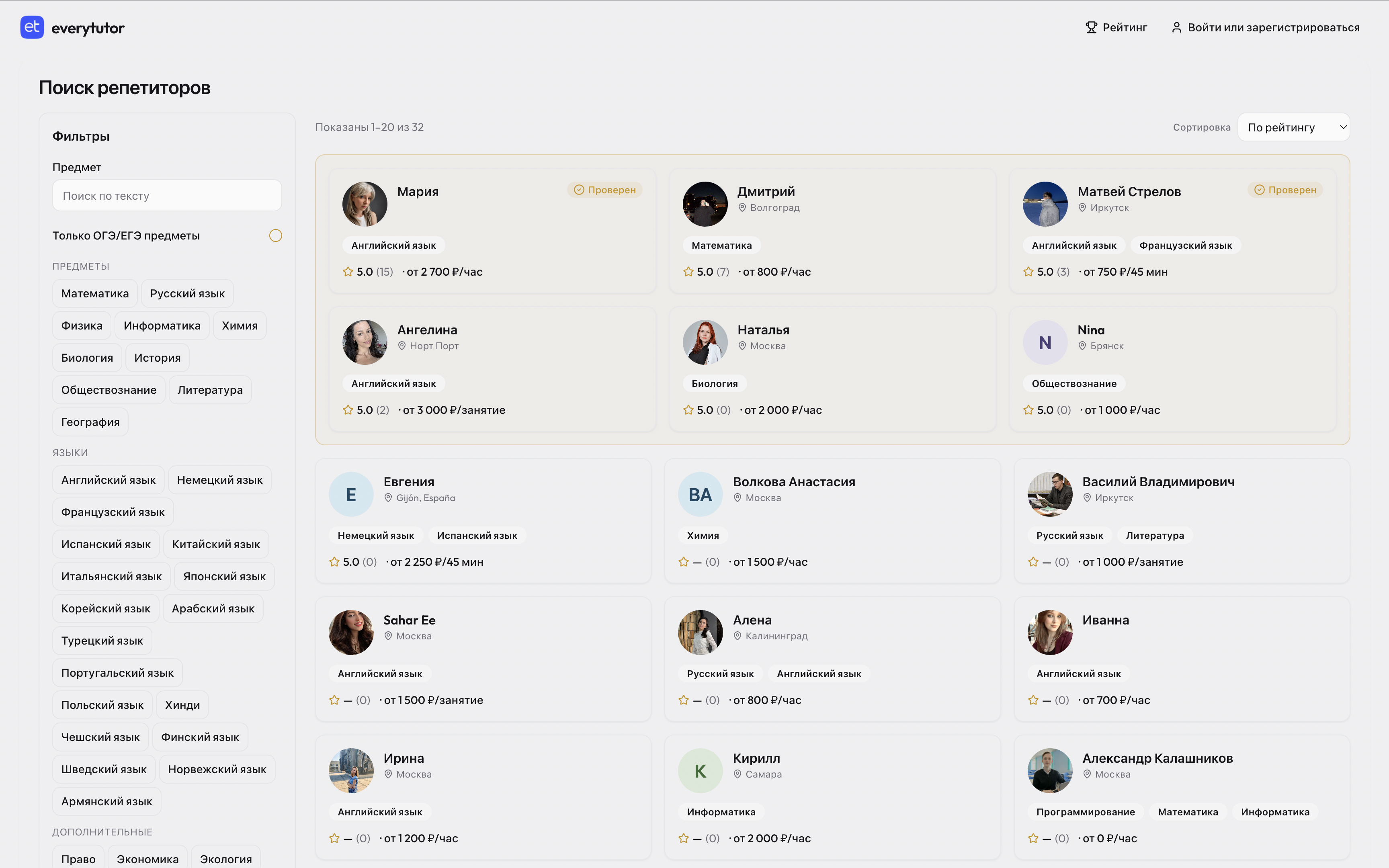Click Проверен badge on Матвей Стрелов's card
This screenshot has width=1389, height=868.
pos(1285,190)
